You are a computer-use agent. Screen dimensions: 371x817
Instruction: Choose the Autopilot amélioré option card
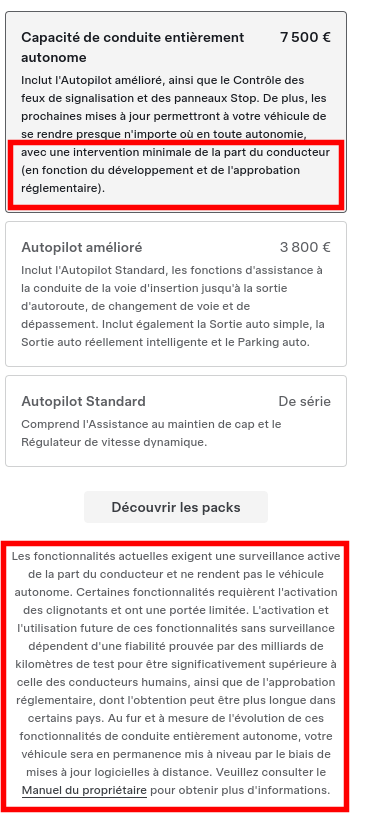click(176, 294)
